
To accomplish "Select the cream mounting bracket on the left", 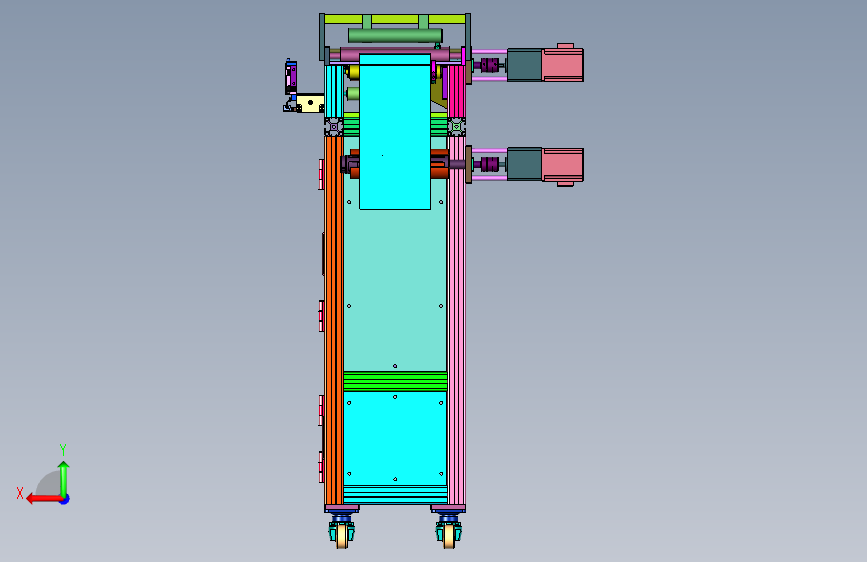I will pos(311,103).
